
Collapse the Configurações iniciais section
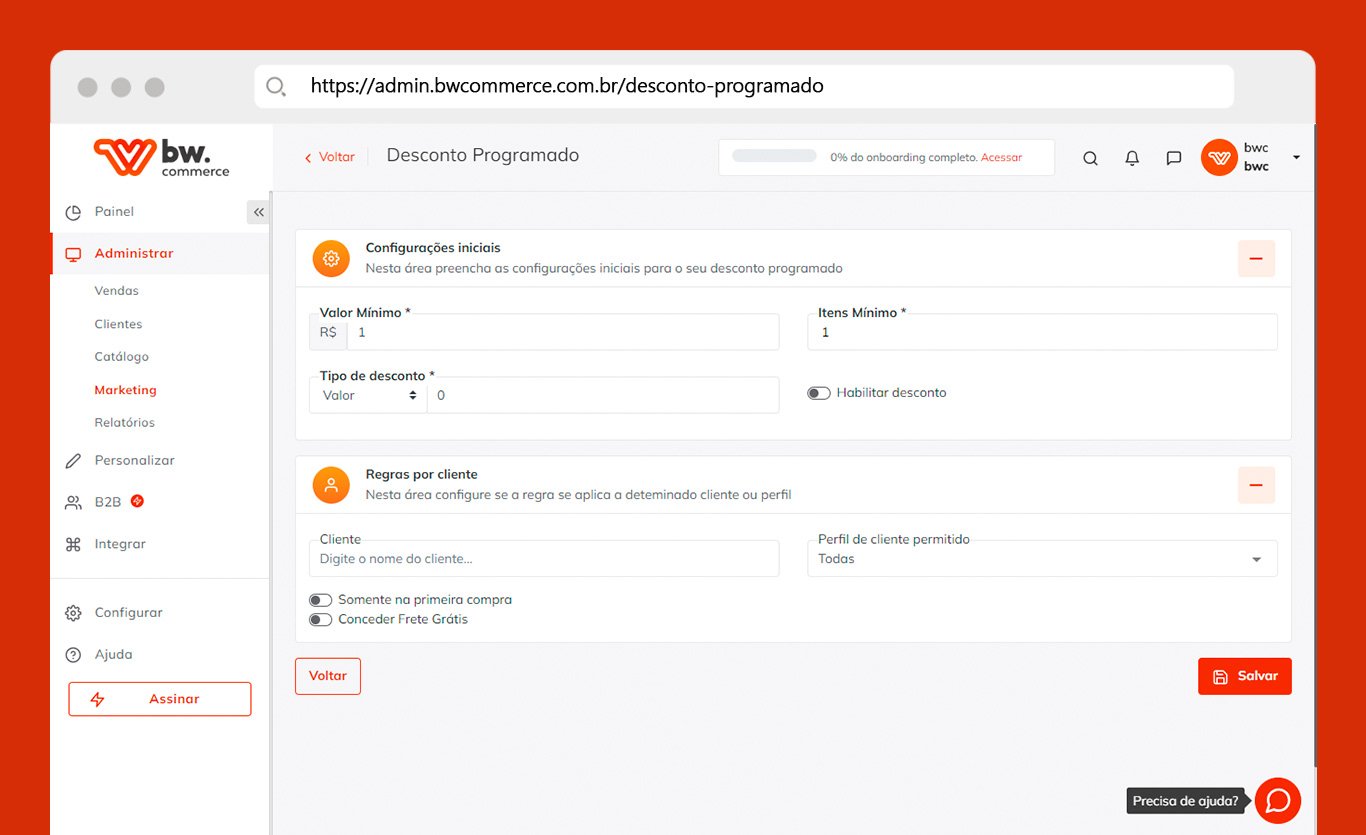(x=1256, y=258)
